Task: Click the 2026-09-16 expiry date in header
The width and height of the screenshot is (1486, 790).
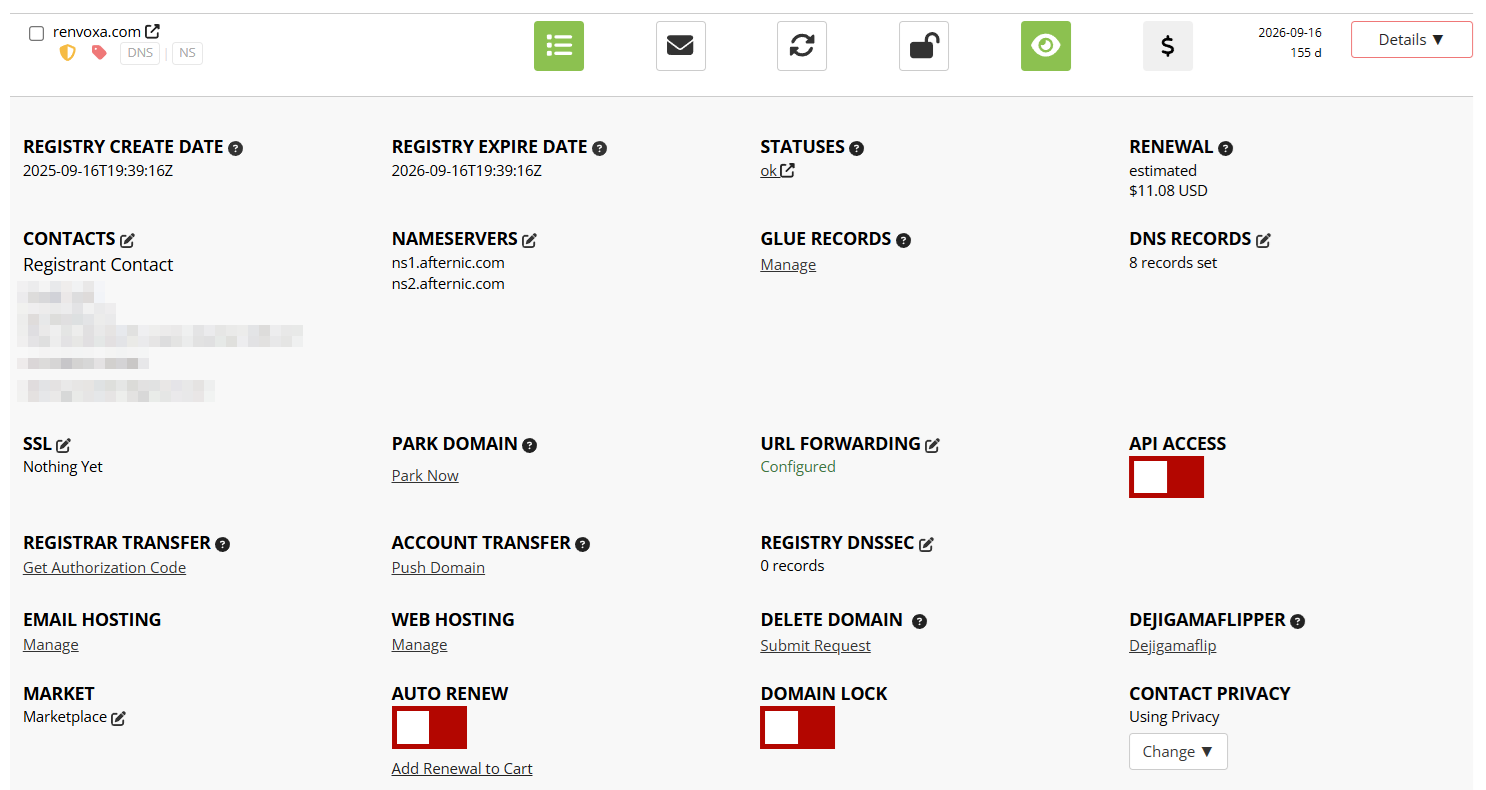Action: click(x=1290, y=33)
